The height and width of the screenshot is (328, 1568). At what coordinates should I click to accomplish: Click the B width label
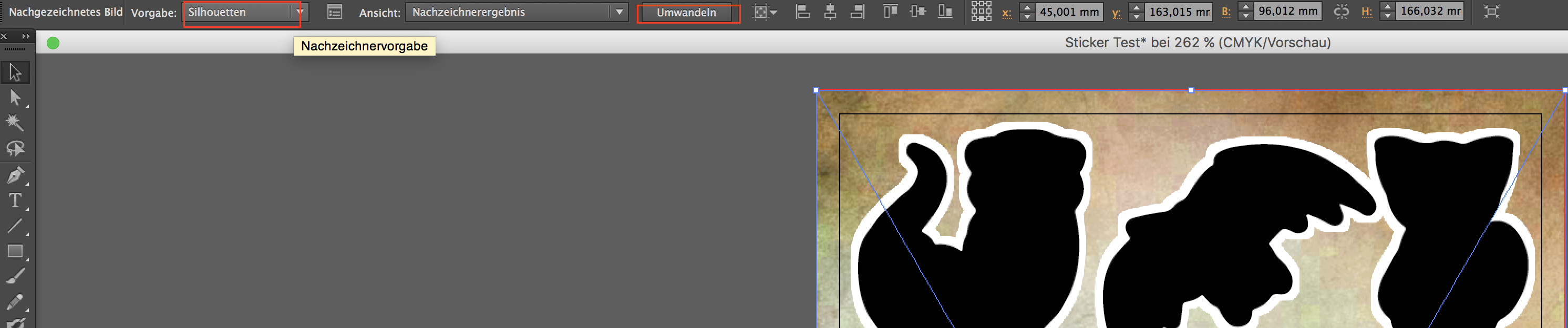[x=1226, y=12]
